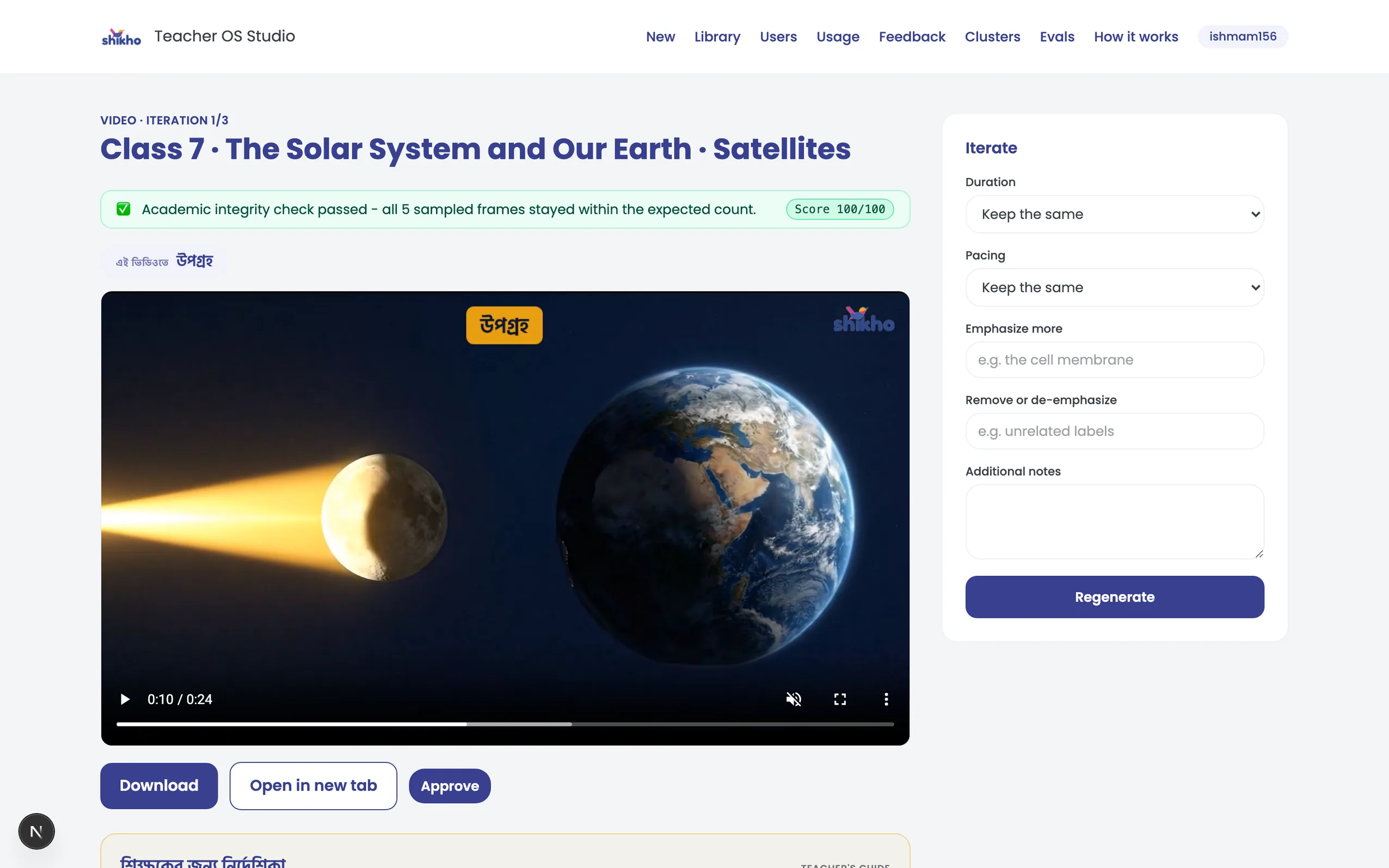Seek on the video progress bar
The width and height of the screenshot is (1389, 868).
(x=505, y=724)
